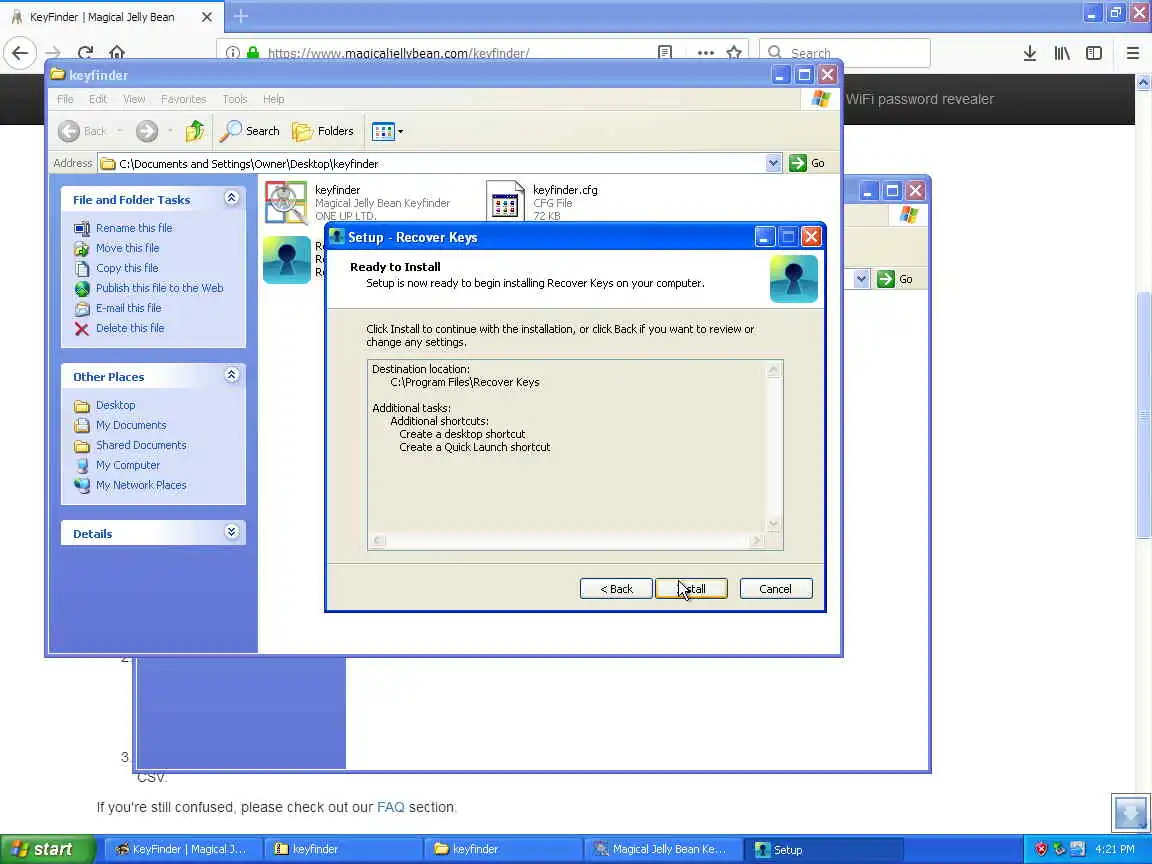Click the Up folder icon in explorer toolbar
The height and width of the screenshot is (864, 1152).
coord(195,131)
